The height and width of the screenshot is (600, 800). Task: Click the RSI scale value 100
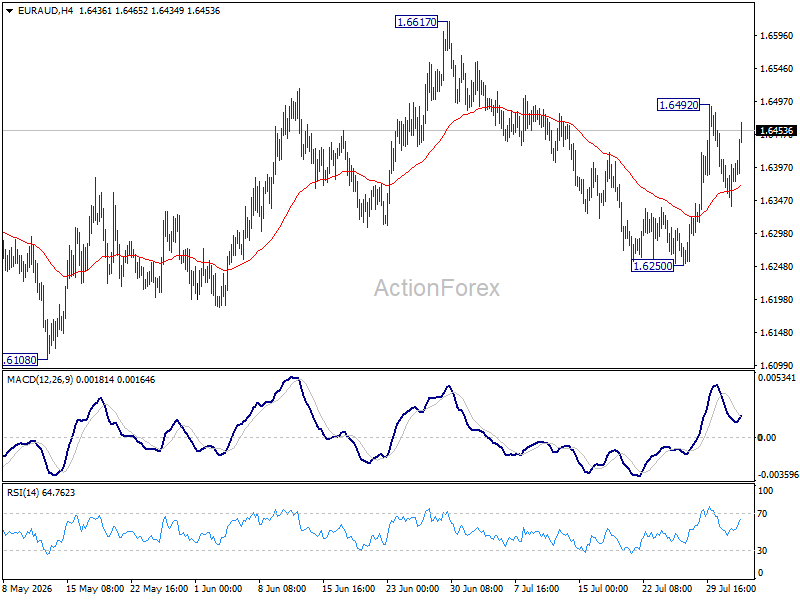coord(765,491)
